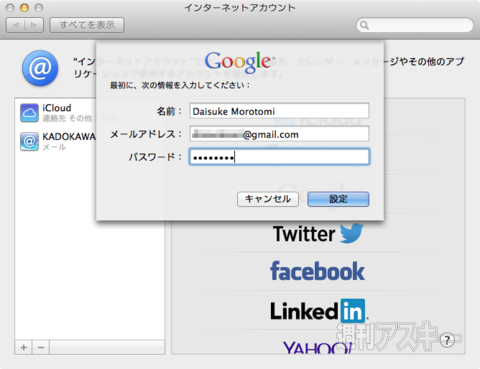This screenshot has width=480, height=369.
Task: Click the メールアドレス field ending @gmail.com
Action: pyautogui.click(x=279, y=134)
